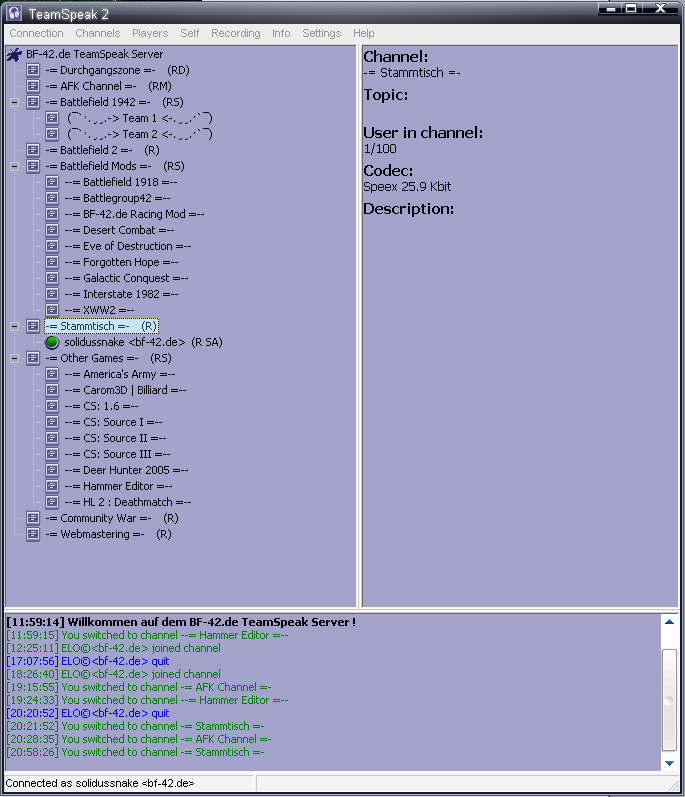Click the 20:58:26 switched to Stammtisch line
Viewport: 685px width, 797px height.
[135, 752]
